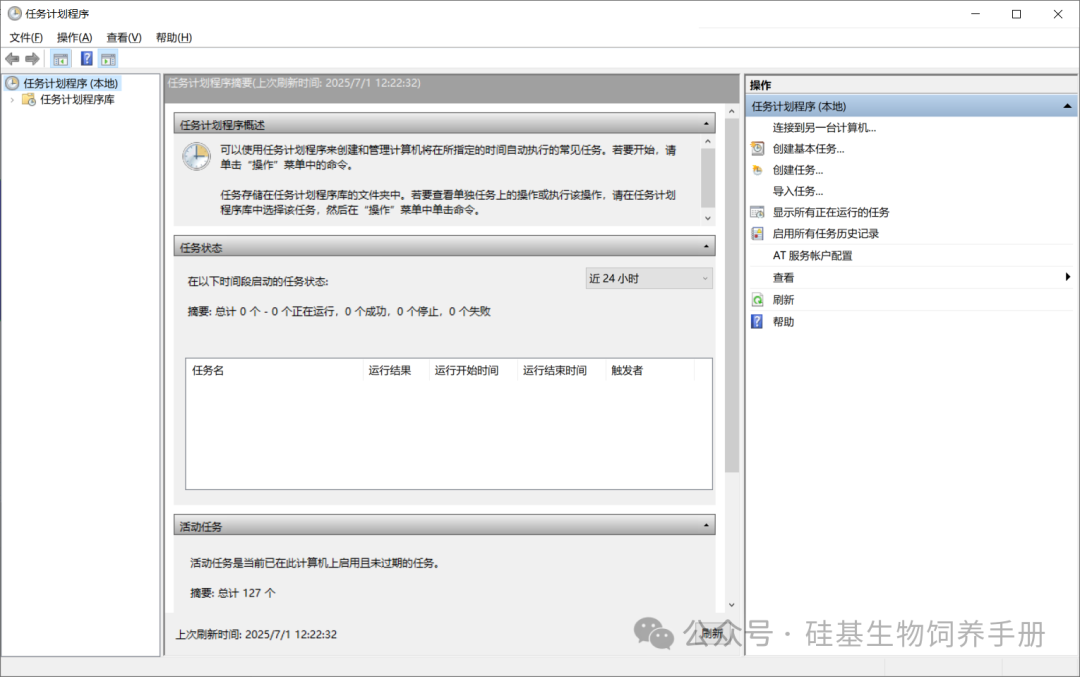The width and height of the screenshot is (1080, 677).
Task: Click 创建基本任务 in the actions pane
Action: (x=808, y=149)
